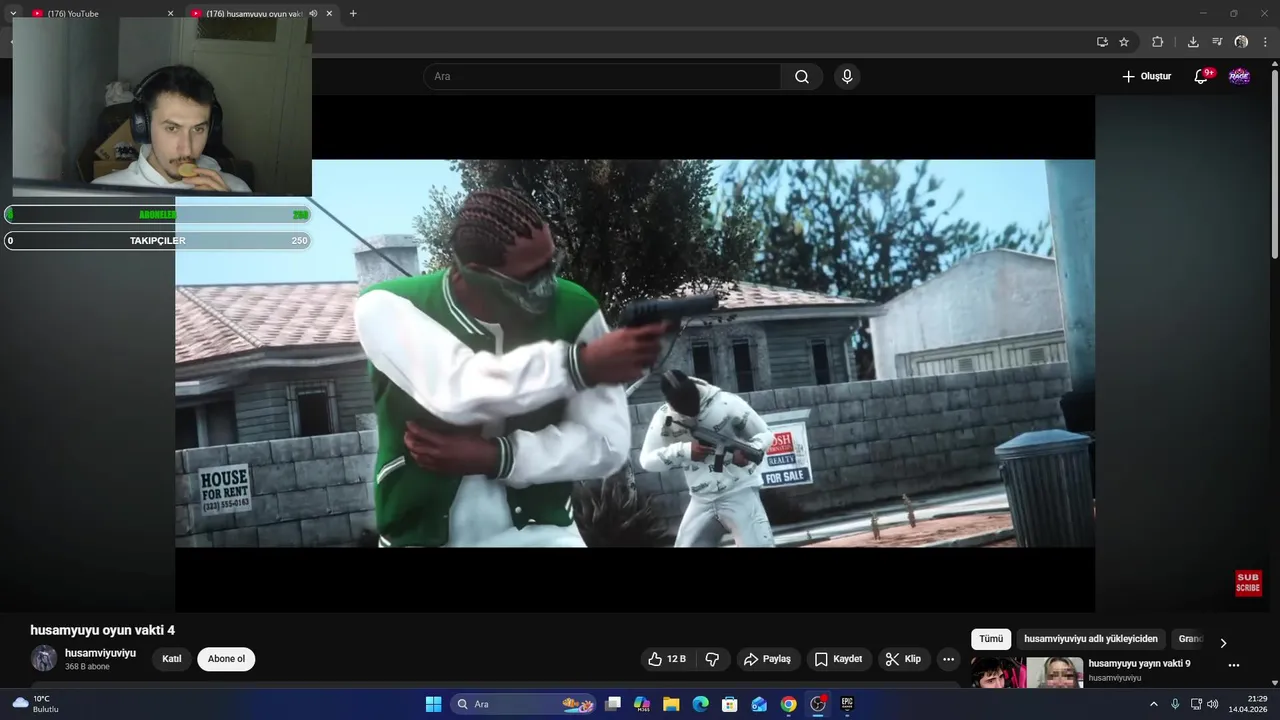Open Chrome downloads icon
Viewport: 1280px width, 720px height.
click(1193, 42)
